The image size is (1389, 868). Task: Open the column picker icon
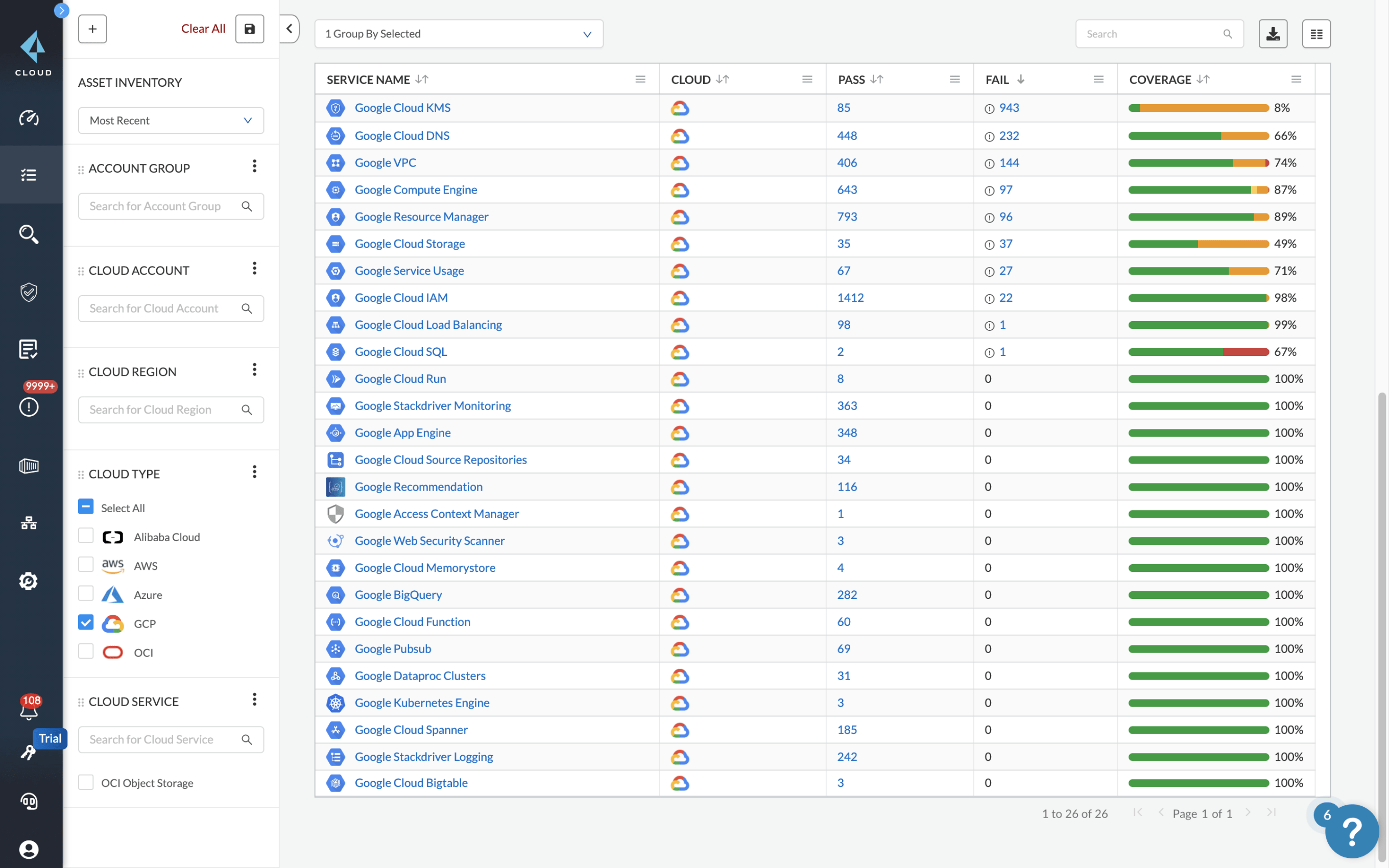[1315, 34]
